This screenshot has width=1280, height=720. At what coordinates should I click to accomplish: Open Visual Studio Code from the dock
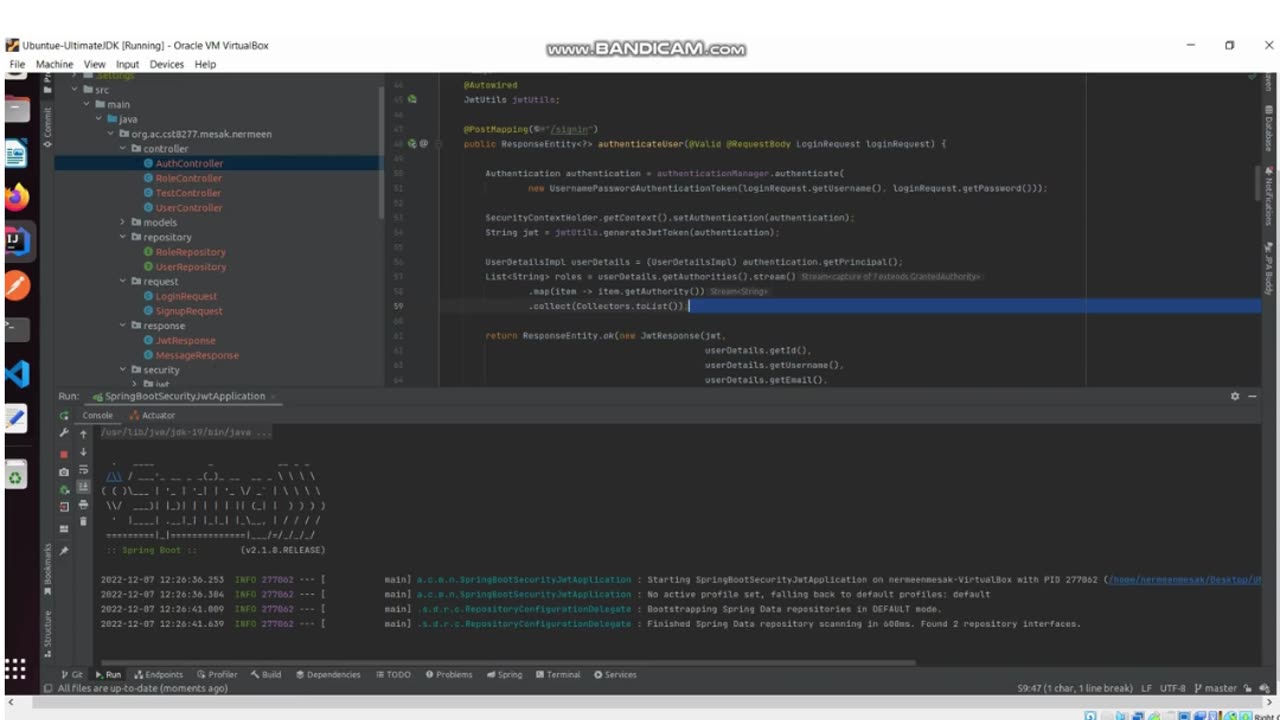coord(17,374)
